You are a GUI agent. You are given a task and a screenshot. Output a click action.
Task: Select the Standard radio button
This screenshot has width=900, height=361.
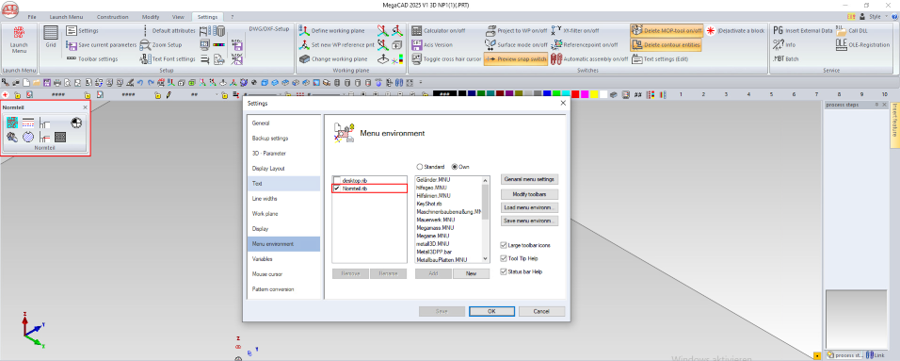[420, 166]
